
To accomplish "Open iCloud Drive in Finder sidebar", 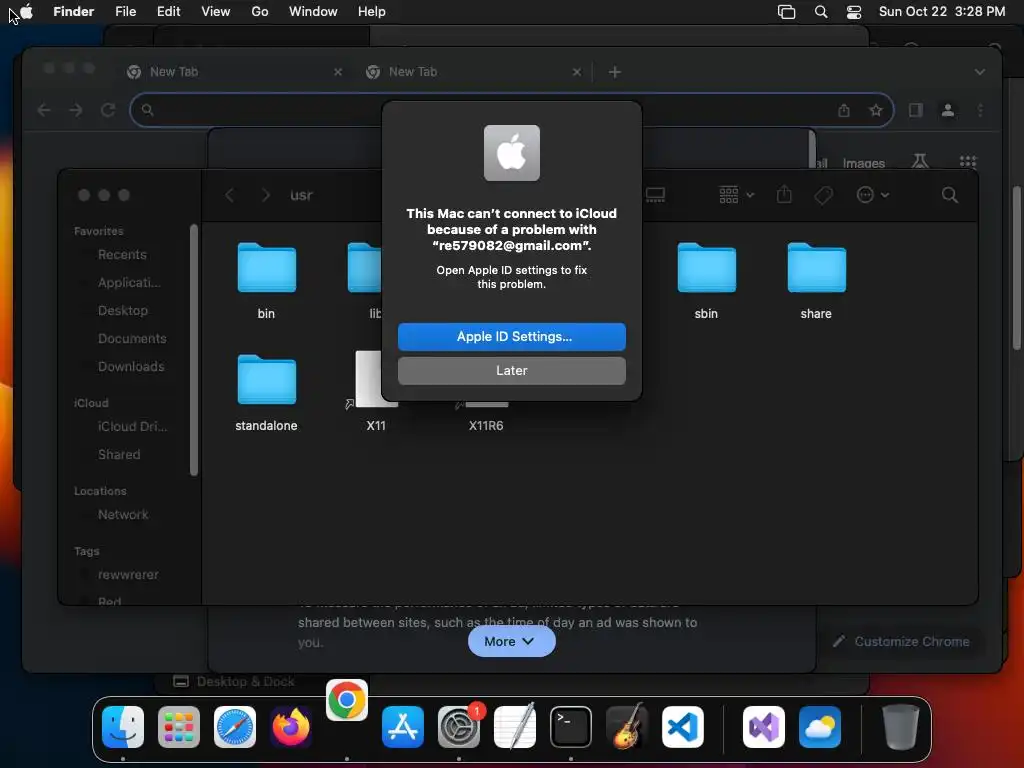I will tap(133, 426).
